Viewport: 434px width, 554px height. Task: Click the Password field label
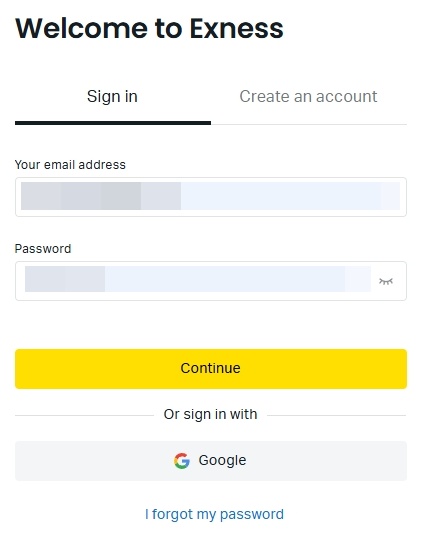point(43,249)
